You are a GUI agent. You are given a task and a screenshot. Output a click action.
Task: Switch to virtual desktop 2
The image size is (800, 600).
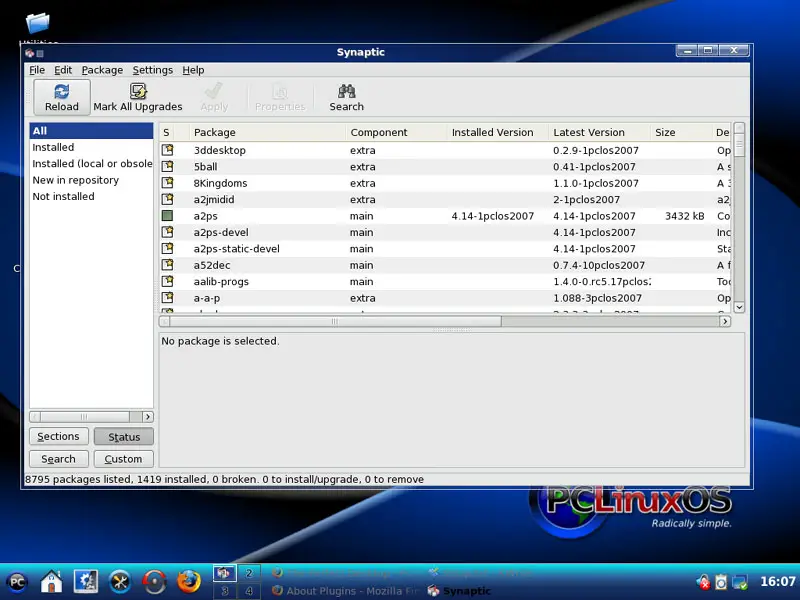click(249, 573)
